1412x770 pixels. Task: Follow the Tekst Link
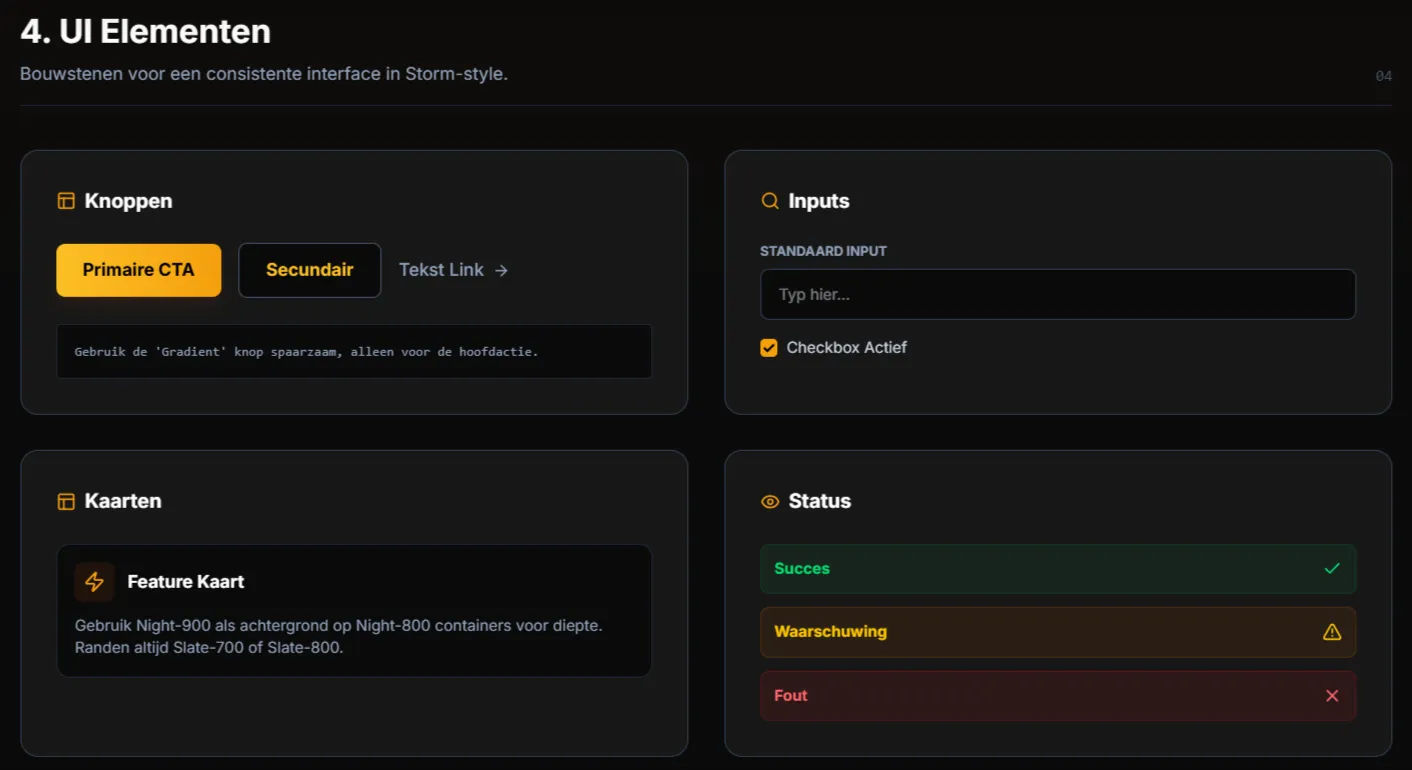click(453, 270)
